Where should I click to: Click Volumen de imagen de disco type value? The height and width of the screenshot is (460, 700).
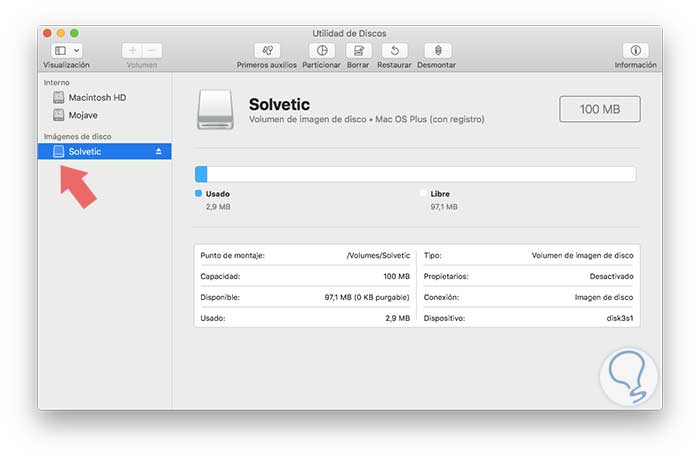[582, 255]
